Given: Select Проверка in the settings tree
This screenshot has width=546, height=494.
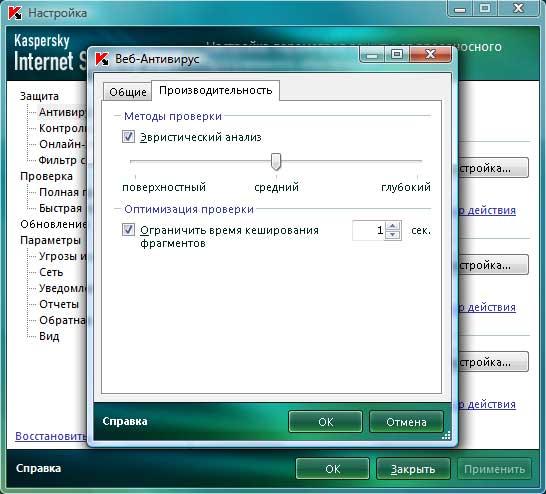Looking at the screenshot, I should point(46,176).
